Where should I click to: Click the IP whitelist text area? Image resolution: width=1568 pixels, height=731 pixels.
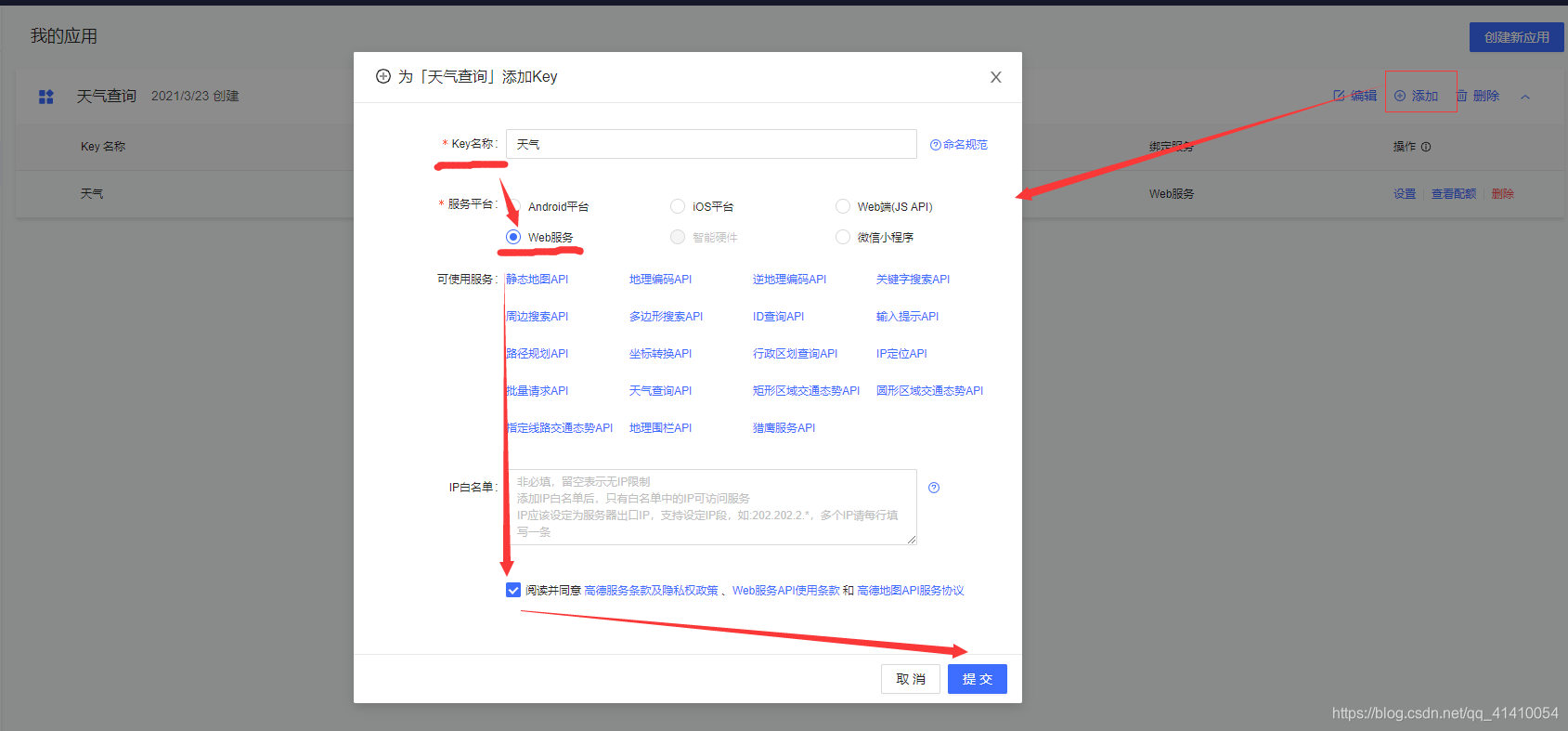(711, 506)
